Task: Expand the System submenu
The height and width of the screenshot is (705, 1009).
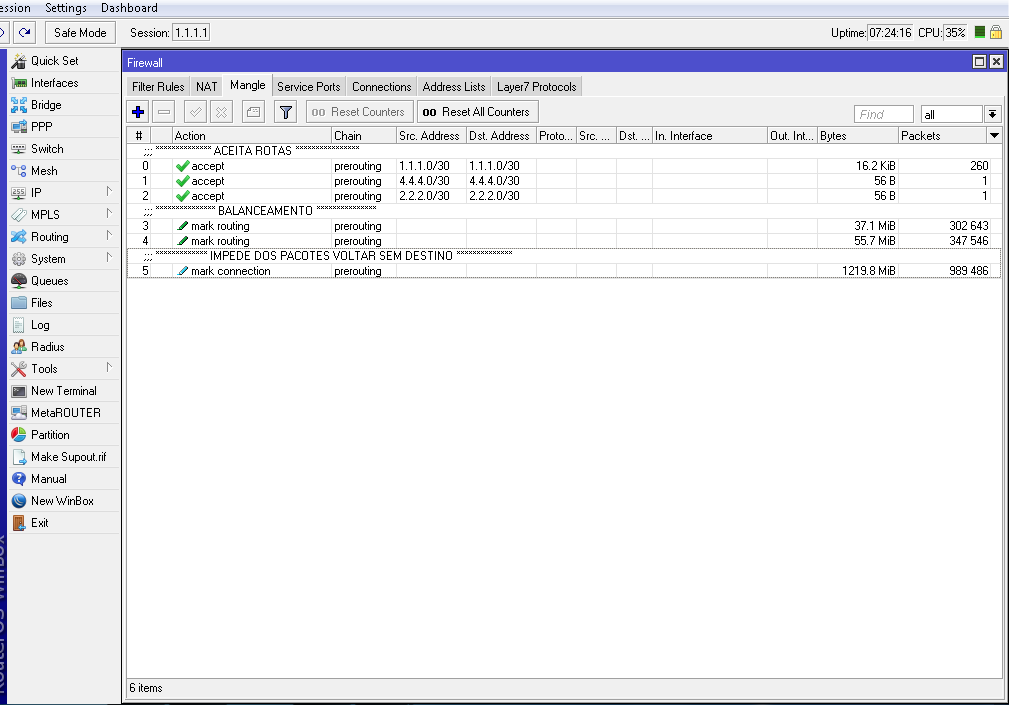Action: coord(64,259)
